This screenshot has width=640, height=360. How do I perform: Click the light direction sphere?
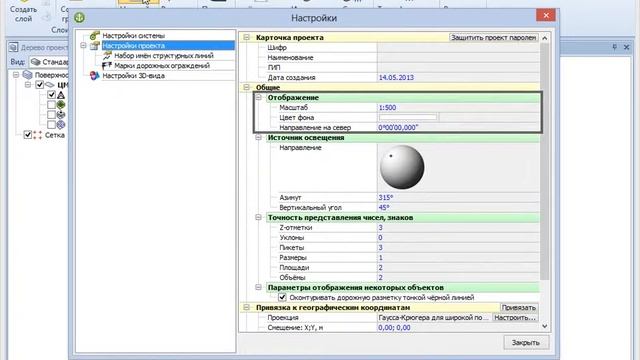coord(402,167)
